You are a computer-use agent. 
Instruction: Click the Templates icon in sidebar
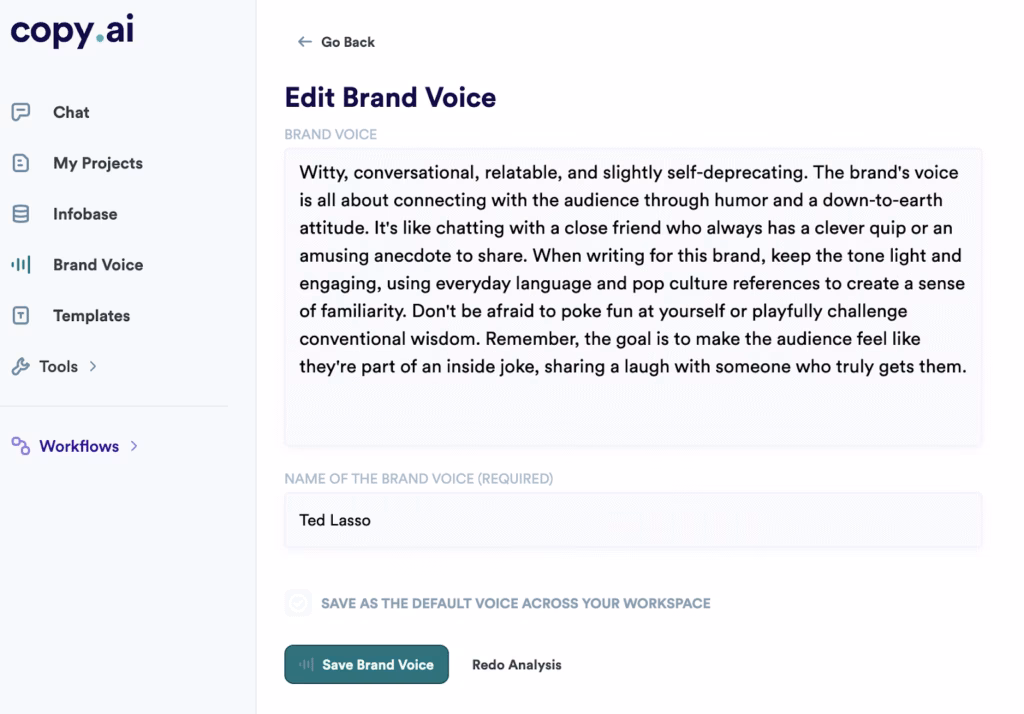click(20, 316)
